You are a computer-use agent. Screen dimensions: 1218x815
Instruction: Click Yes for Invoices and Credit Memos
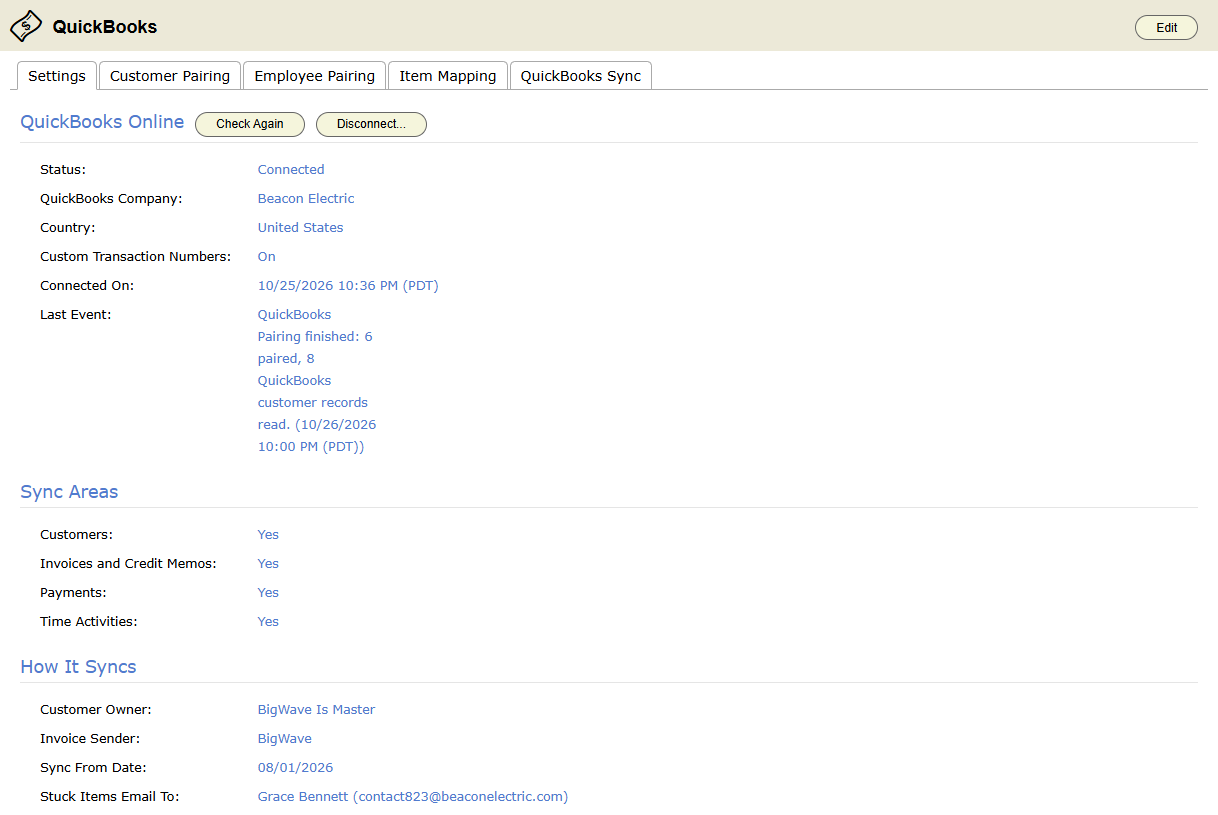point(268,564)
